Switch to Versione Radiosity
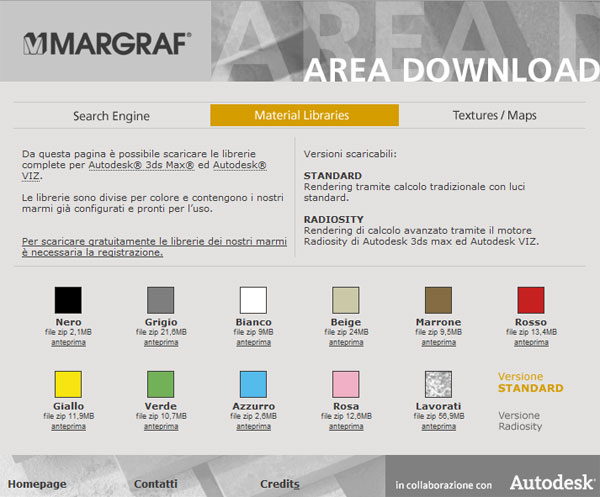The height and width of the screenshot is (497, 600). pyautogui.click(x=519, y=421)
